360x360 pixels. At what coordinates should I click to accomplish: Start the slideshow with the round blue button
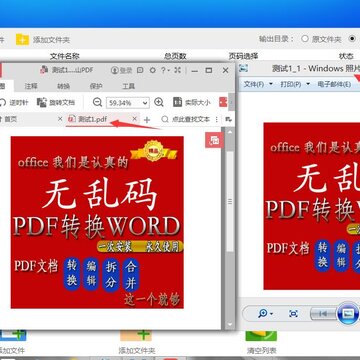pos(349,314)
